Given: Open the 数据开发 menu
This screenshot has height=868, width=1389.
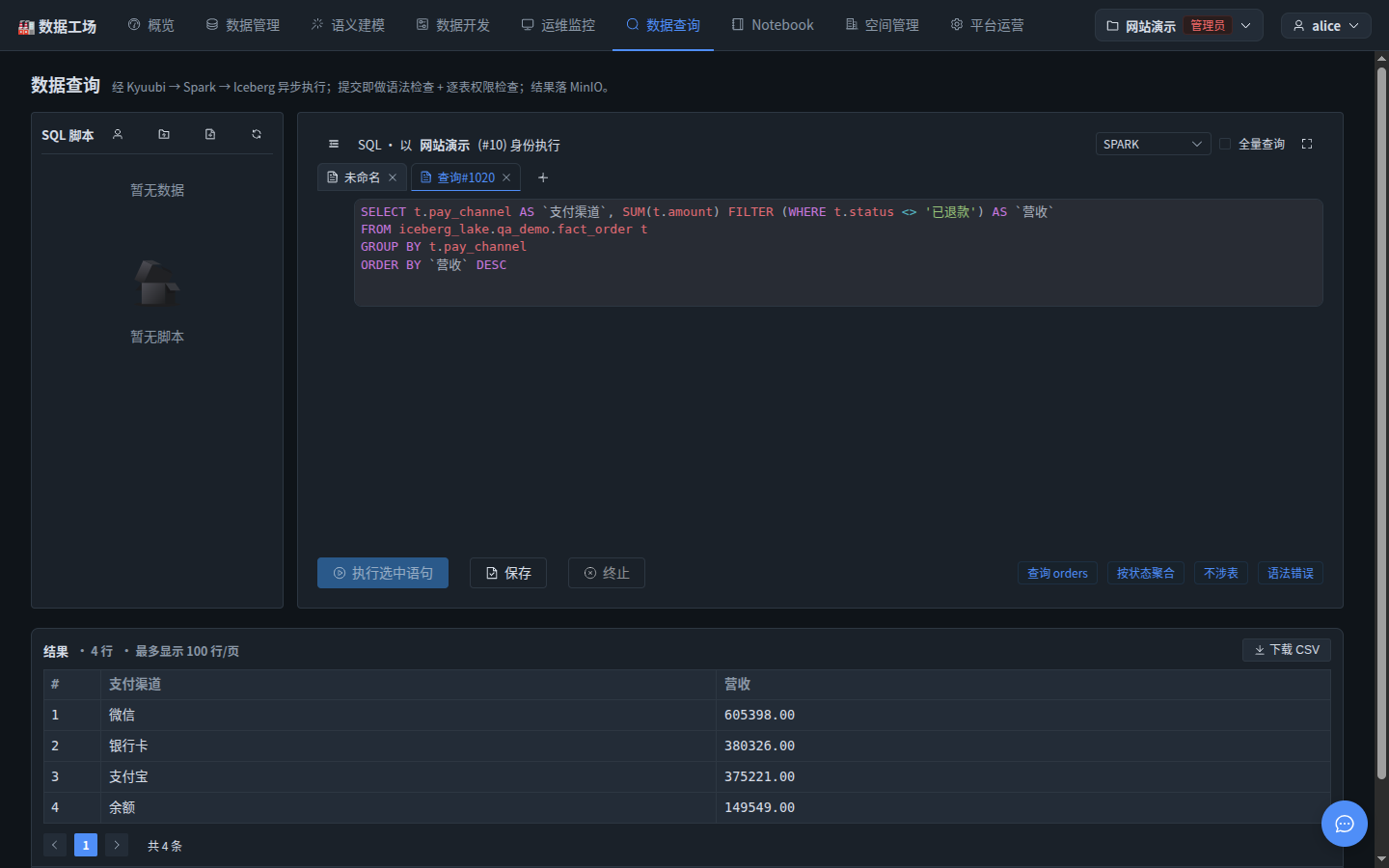Looking at the screenshot, I should [453, 25].
